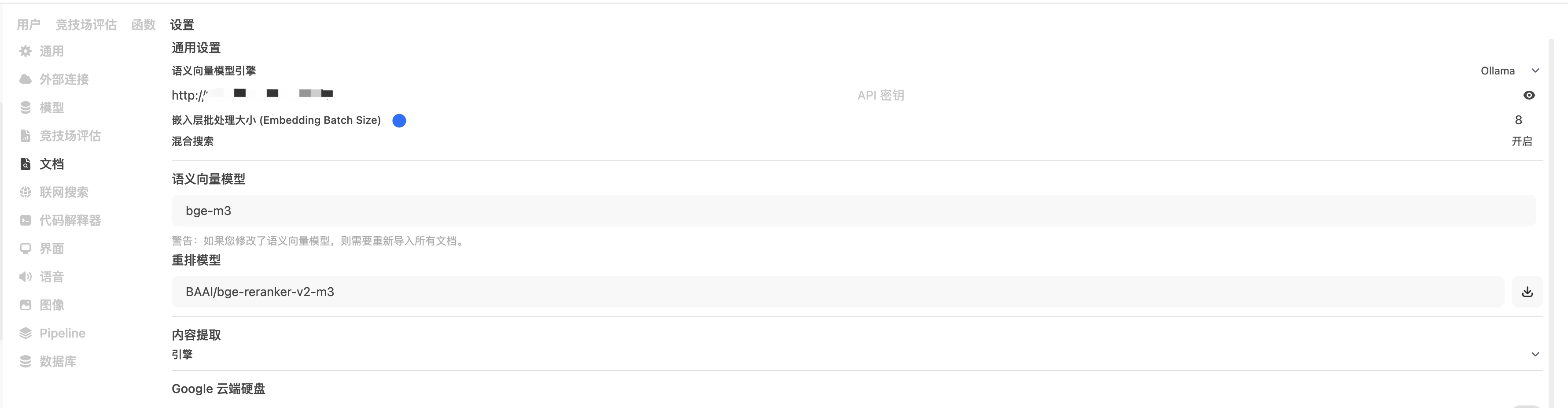1568x408 pixels.
Task: Open the 代码解释器 terminal icon
Action: (x=26, y=220)
